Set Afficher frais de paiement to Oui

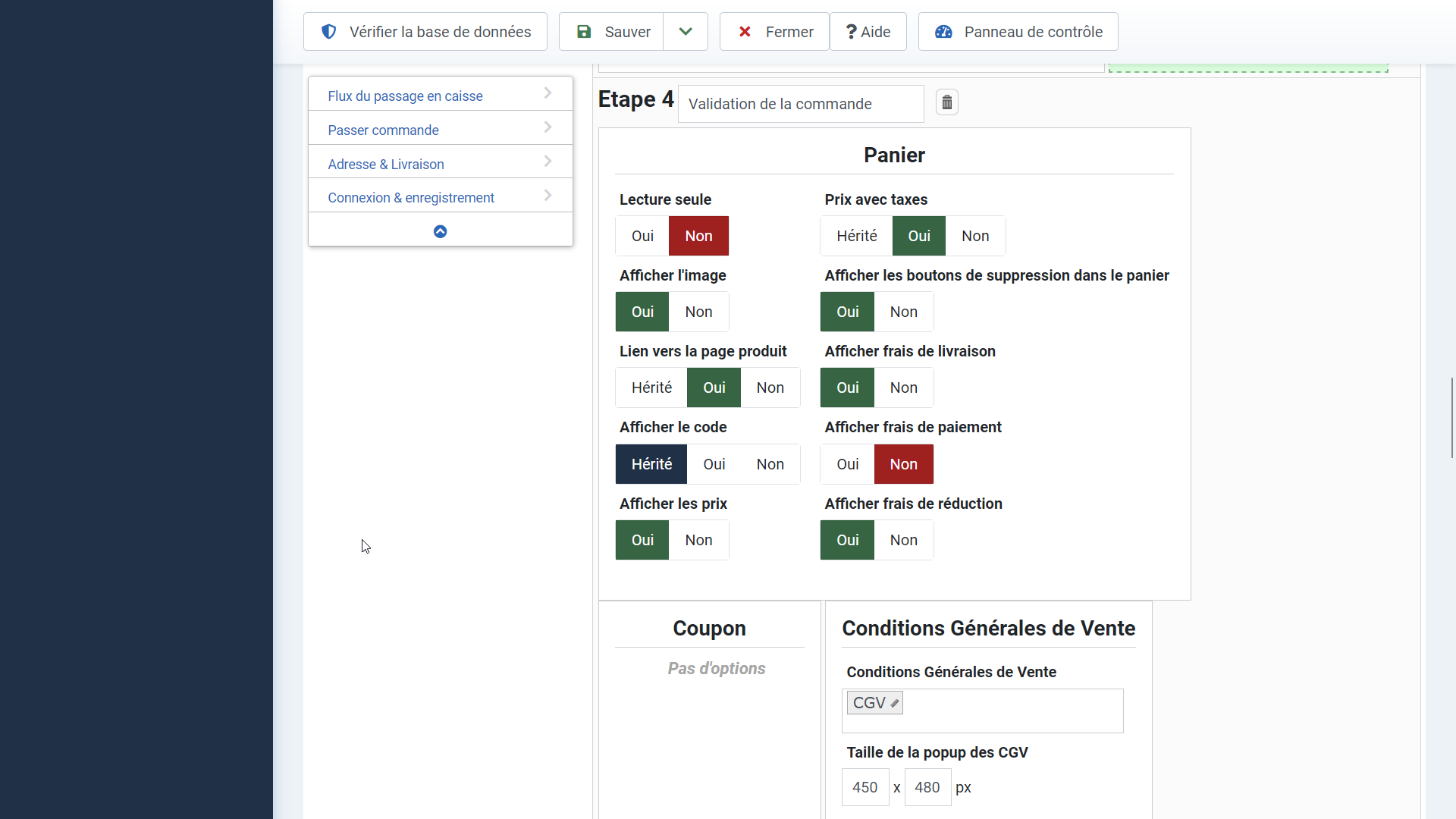tap(847, 464)
